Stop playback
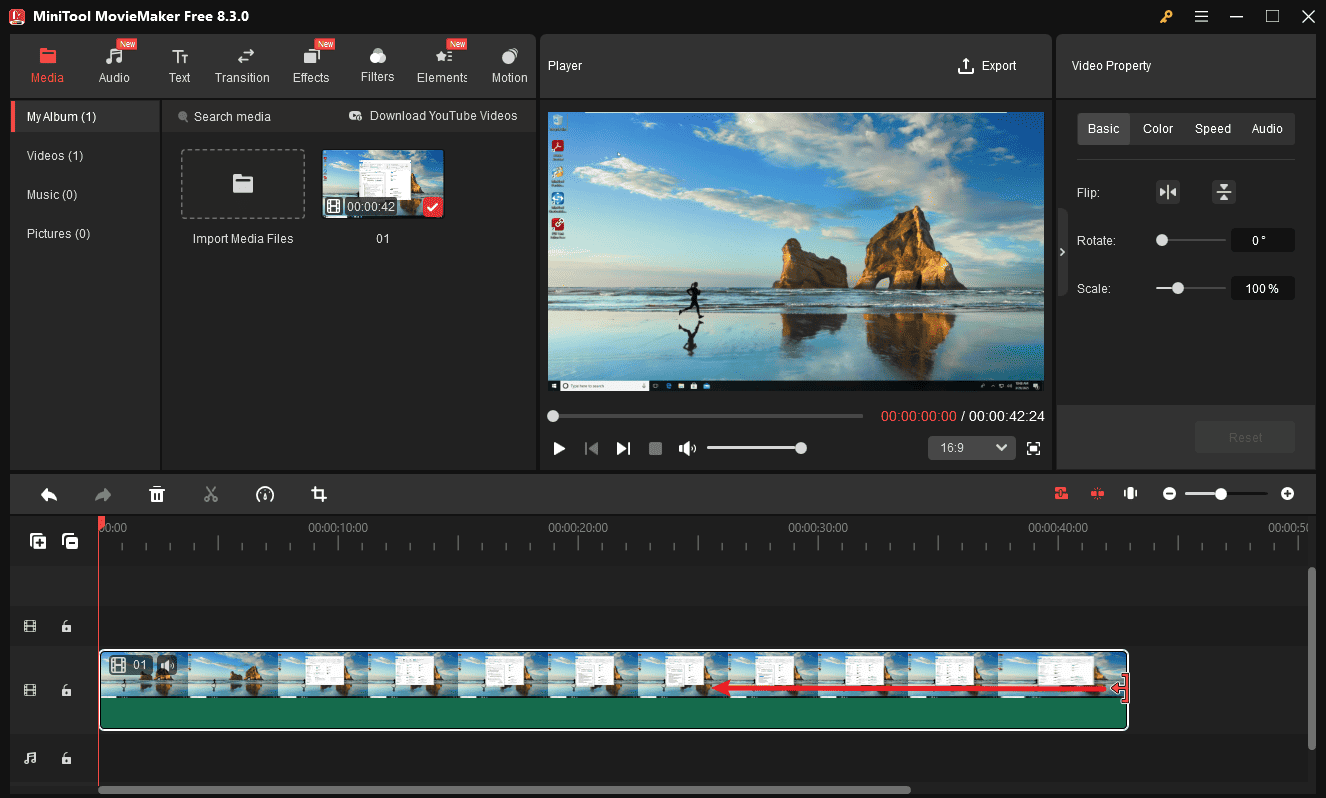Screen dimensions: 1326x798 point(655,448)
